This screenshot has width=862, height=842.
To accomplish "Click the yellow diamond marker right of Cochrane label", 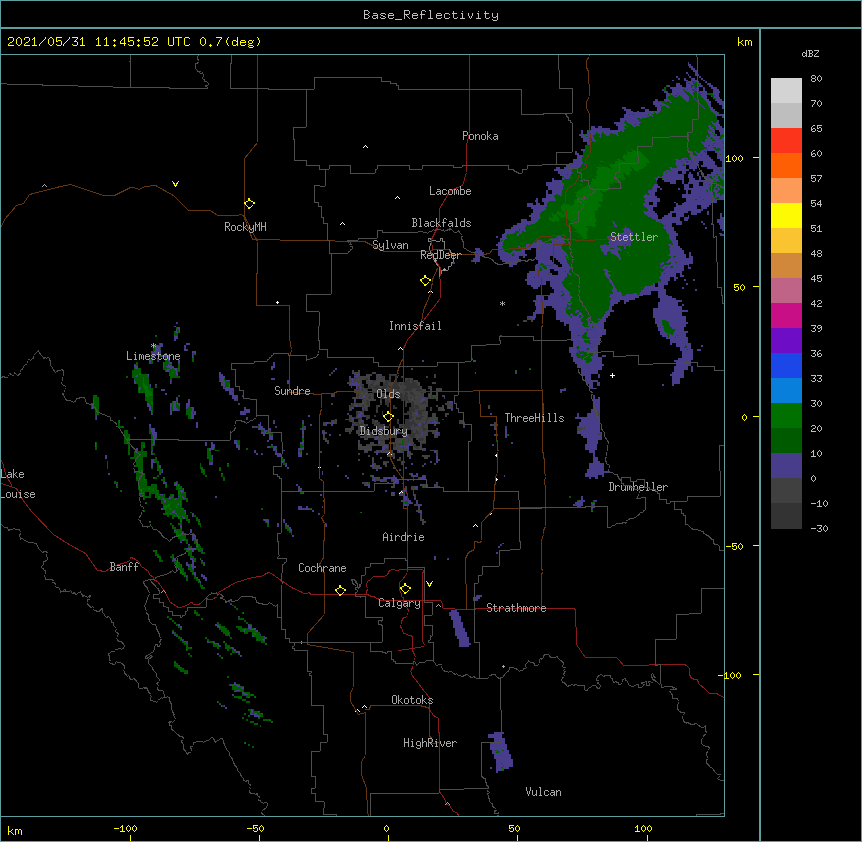I will (x=340, y=590).
